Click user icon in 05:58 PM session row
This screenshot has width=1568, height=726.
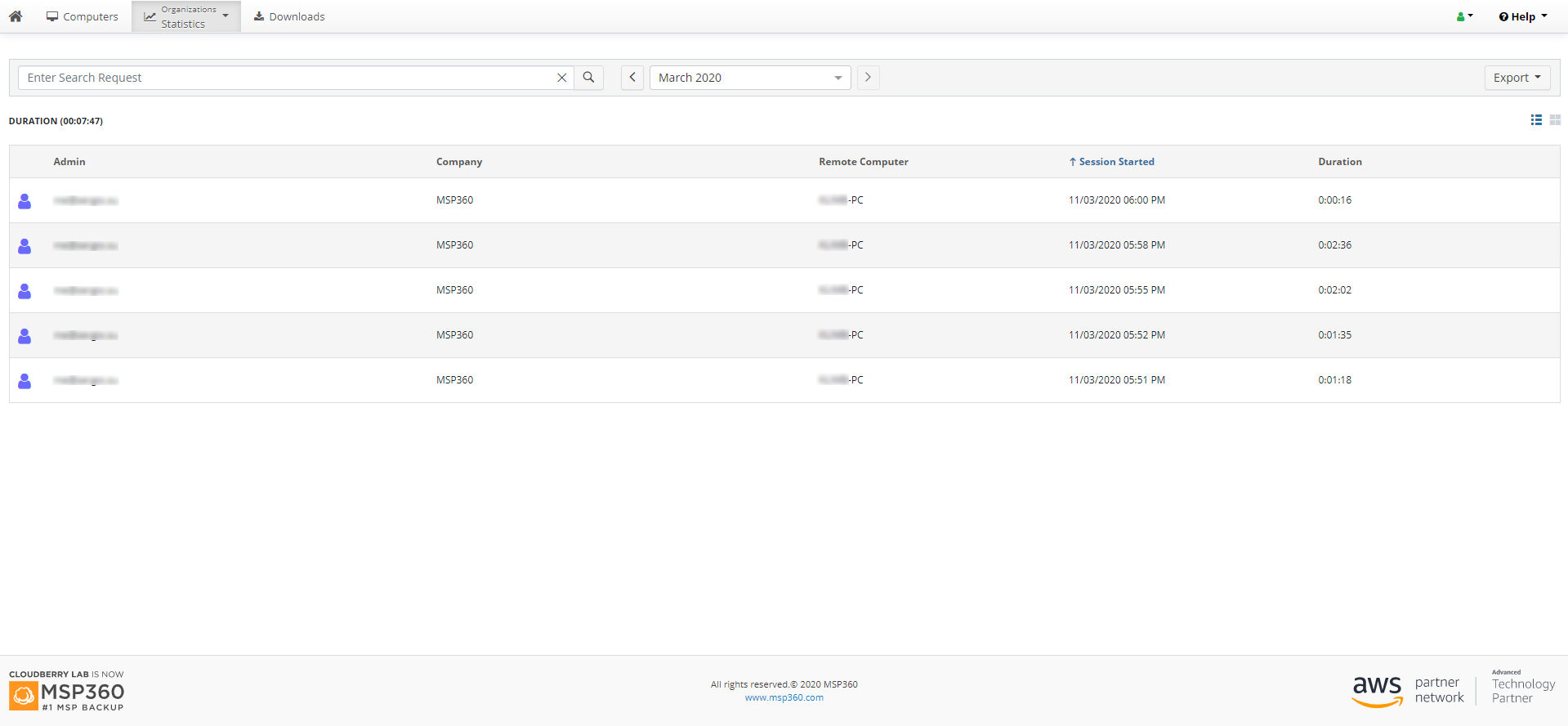(x=25, y=246)
